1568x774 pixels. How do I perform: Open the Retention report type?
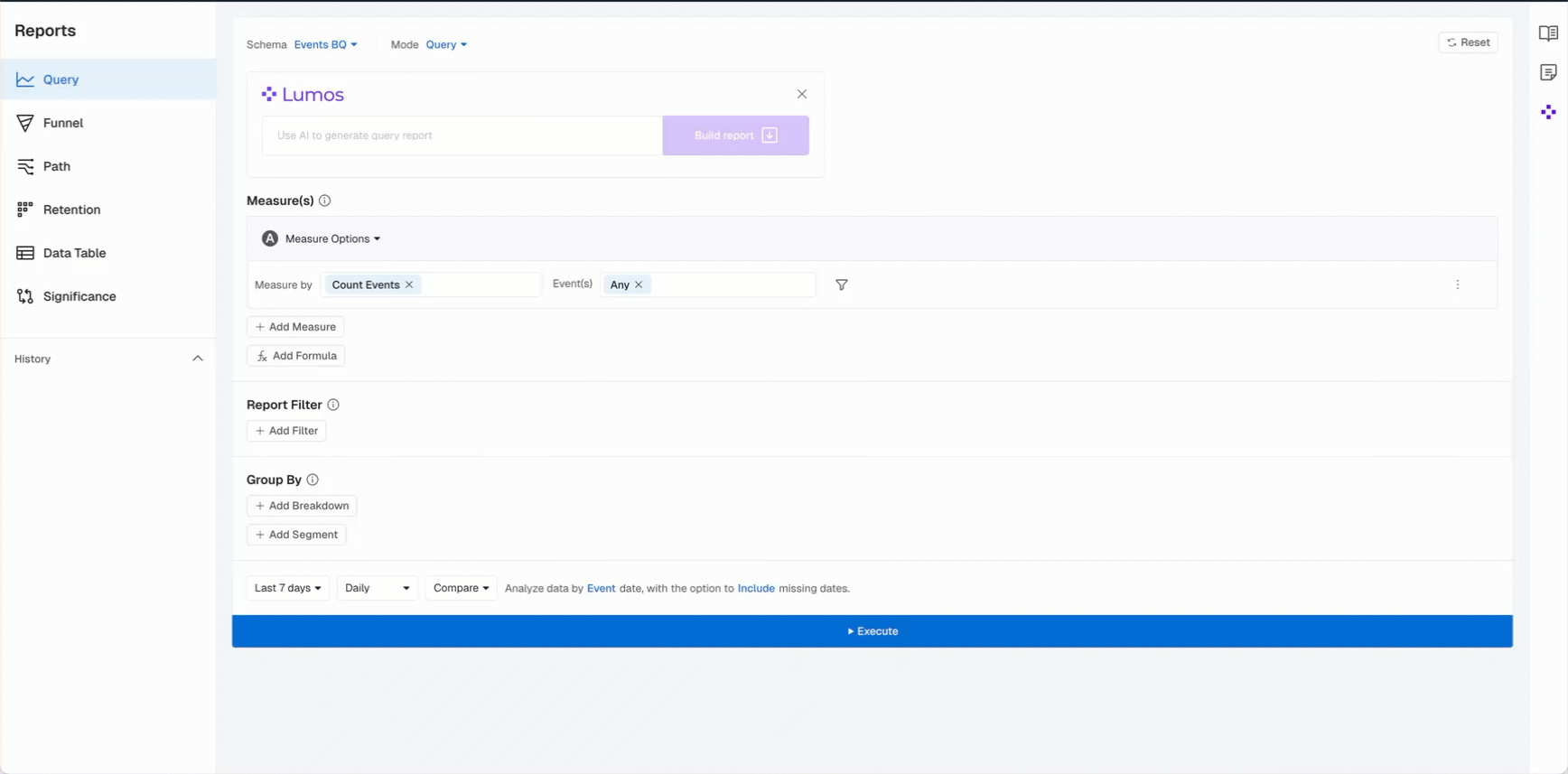(107, 210)
